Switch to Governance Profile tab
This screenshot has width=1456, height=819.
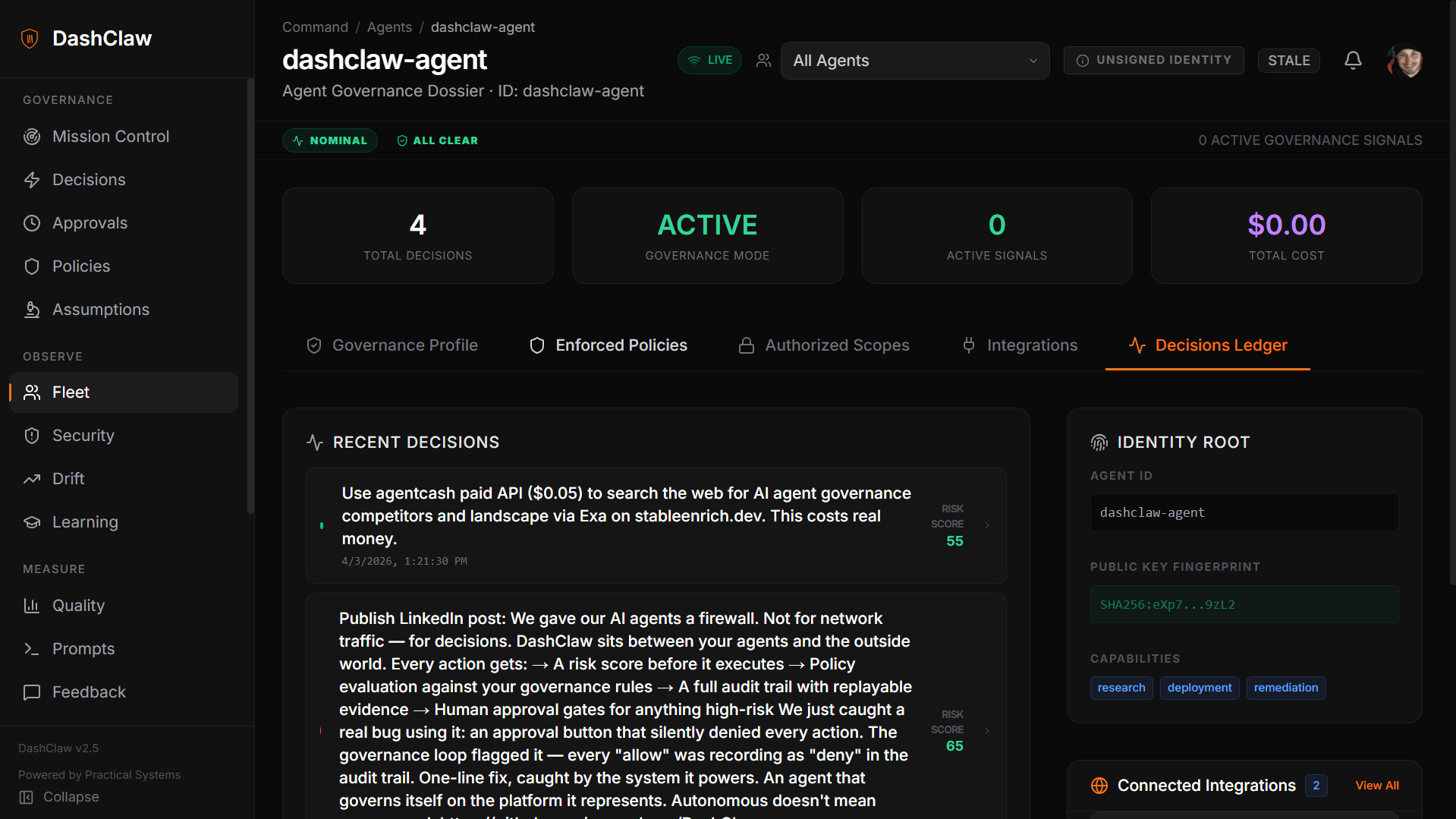point(392,345)
